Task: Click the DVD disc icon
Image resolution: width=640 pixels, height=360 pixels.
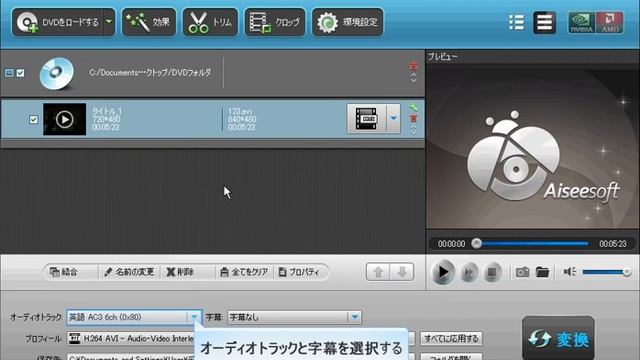Action: [57, 73]
